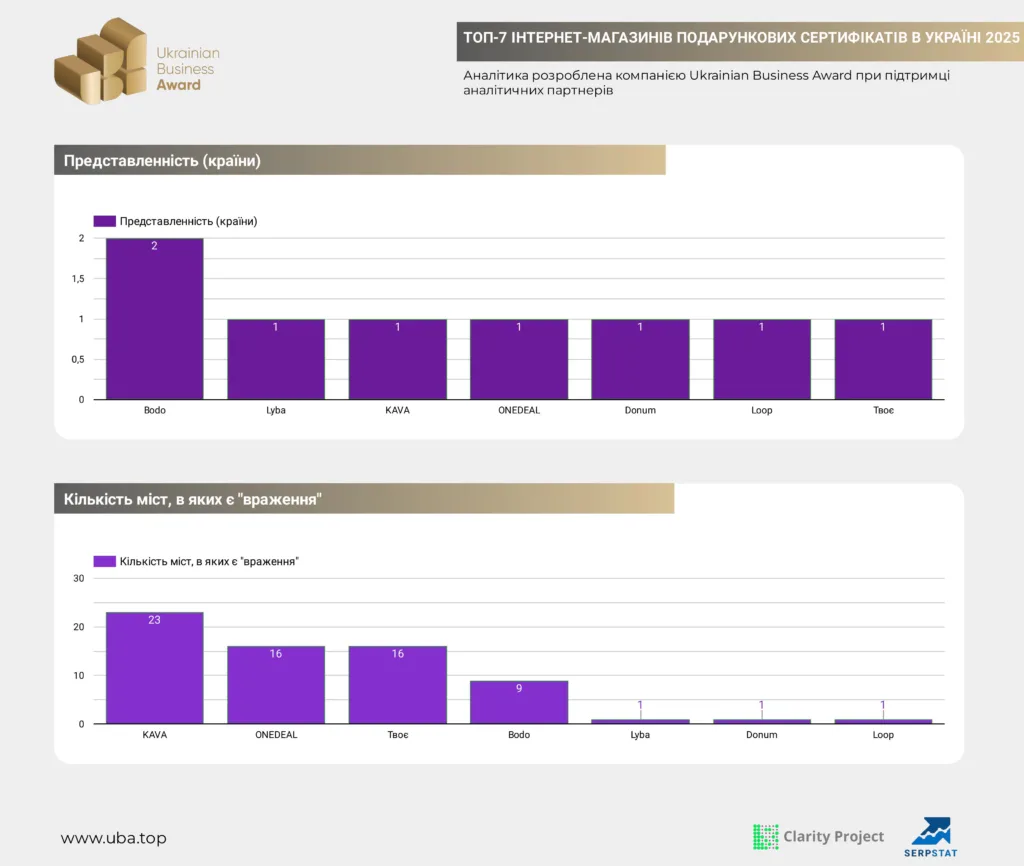
Task: Select the Bodo bar with value 9
Action: [x=519, y=702]
